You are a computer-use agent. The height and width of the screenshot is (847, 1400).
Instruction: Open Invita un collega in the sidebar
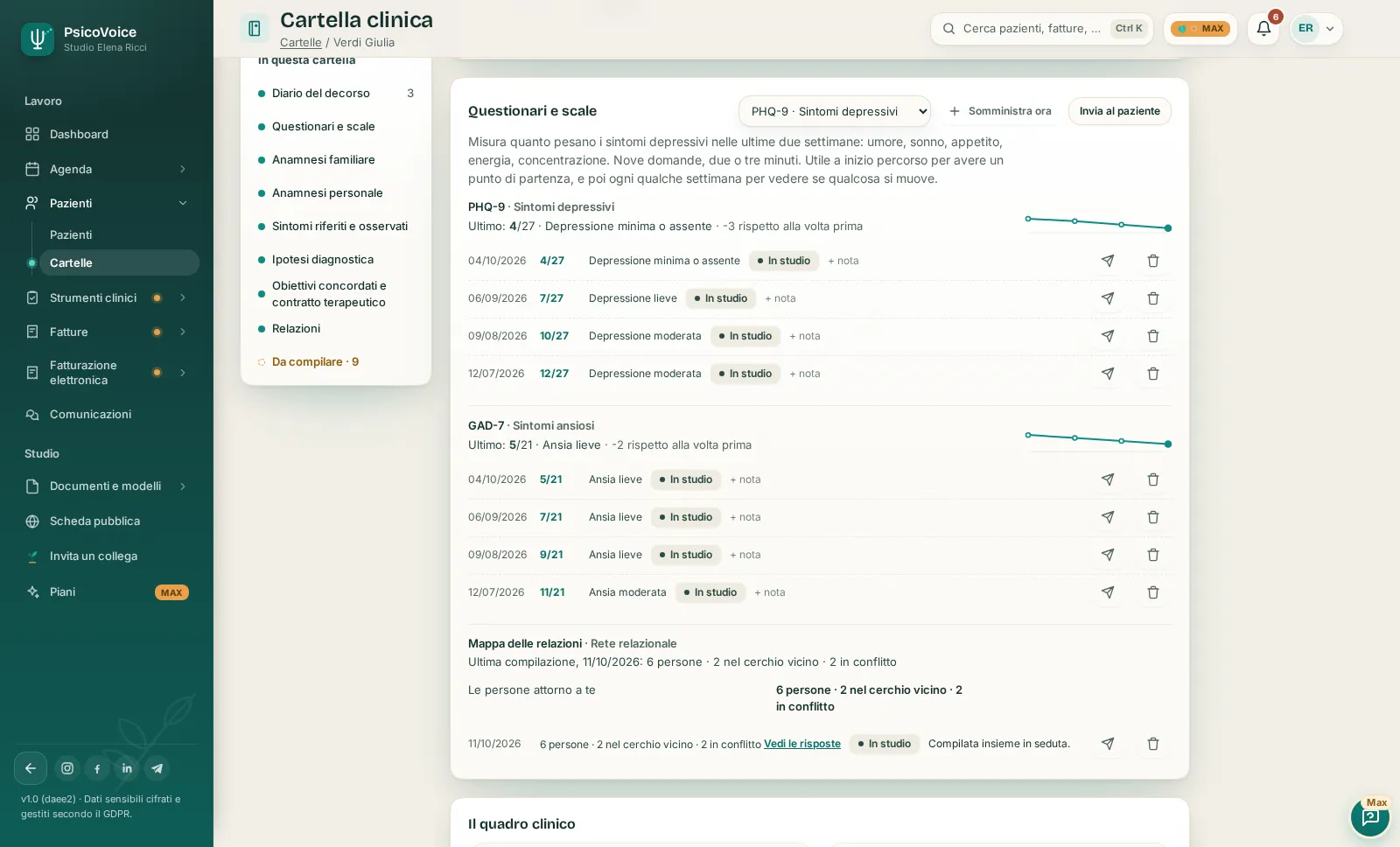(x=107, y=556)
